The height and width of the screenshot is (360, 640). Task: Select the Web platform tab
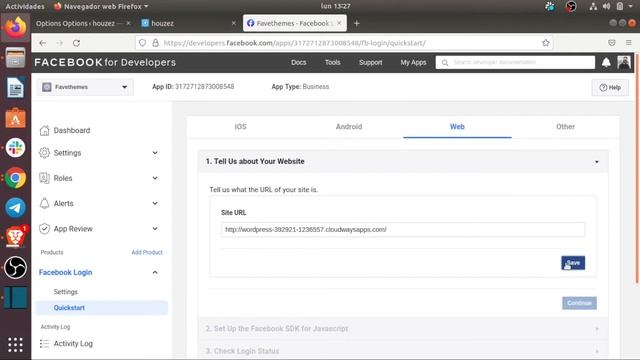click(457, 127)
